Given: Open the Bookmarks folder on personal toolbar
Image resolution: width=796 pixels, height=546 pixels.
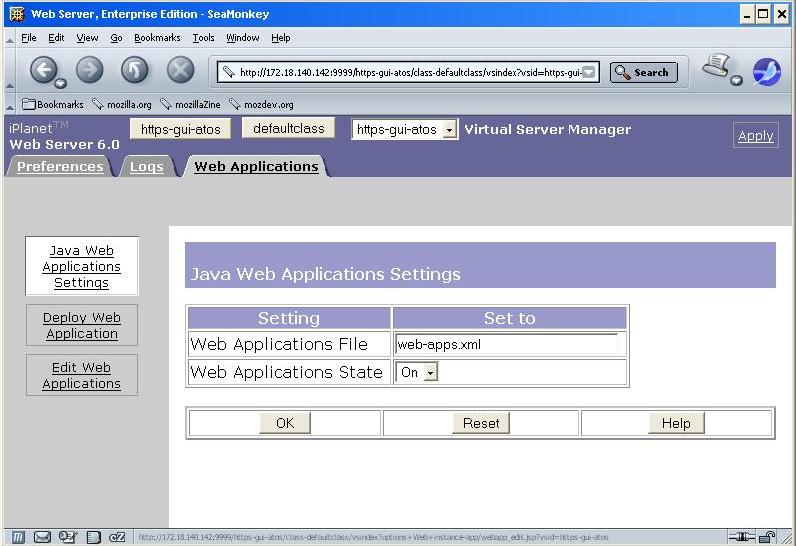Looking at the screenshot, I should click(53, 104).
